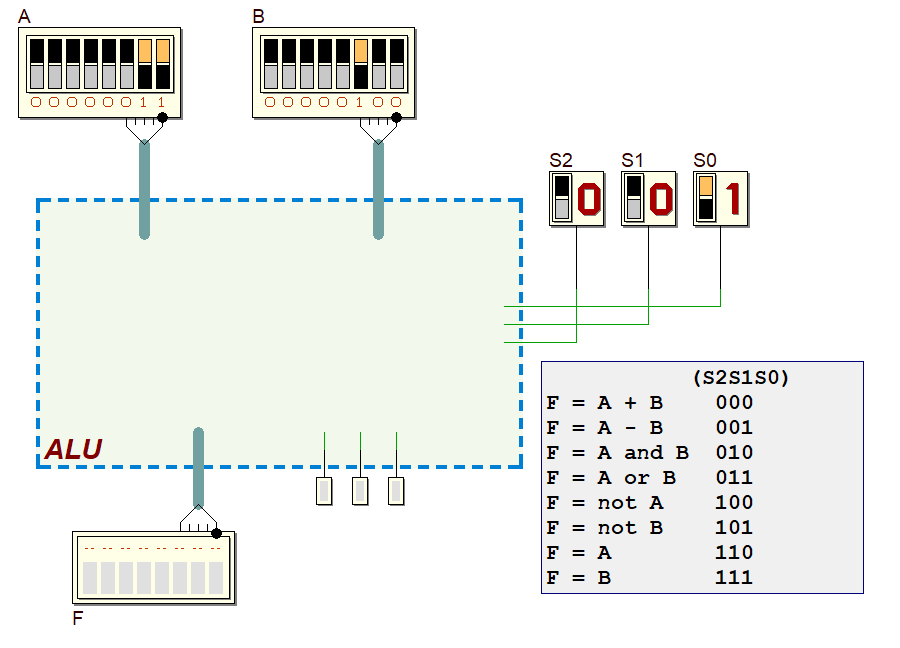Select the F output display component
The image size is (900, 648).
(x=153, y=567)
